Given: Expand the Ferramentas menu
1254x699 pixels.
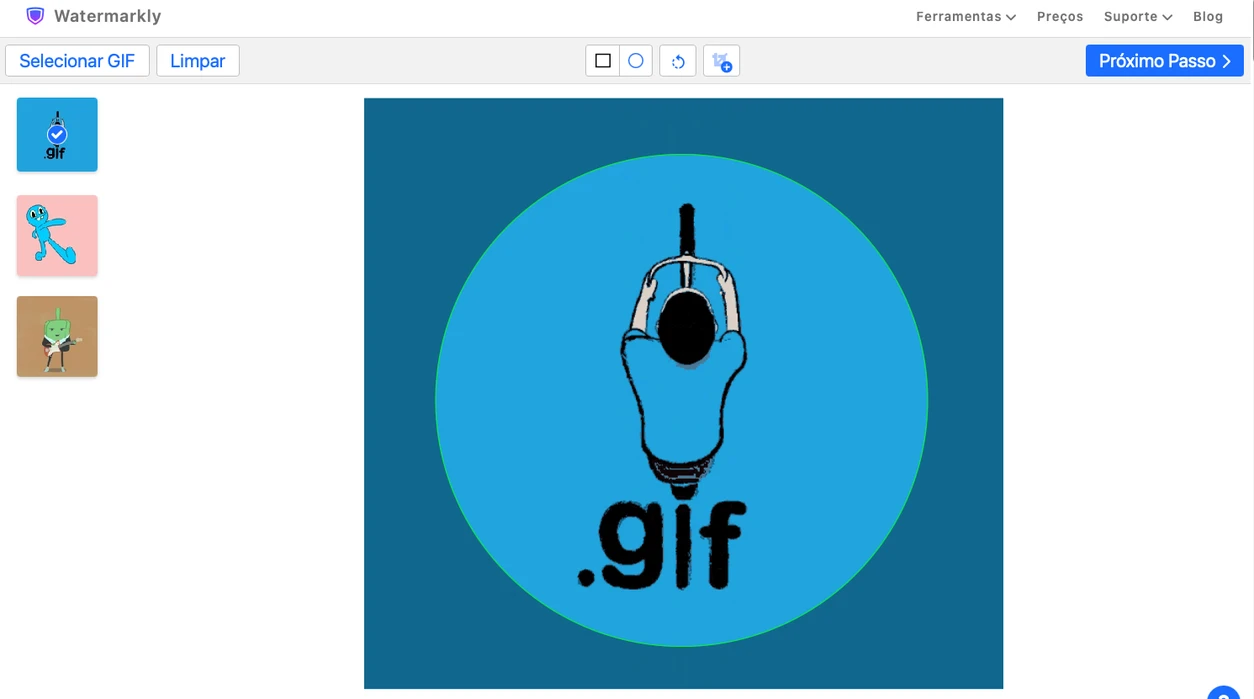Looking at the screenshot, I should tap(966, 16).
